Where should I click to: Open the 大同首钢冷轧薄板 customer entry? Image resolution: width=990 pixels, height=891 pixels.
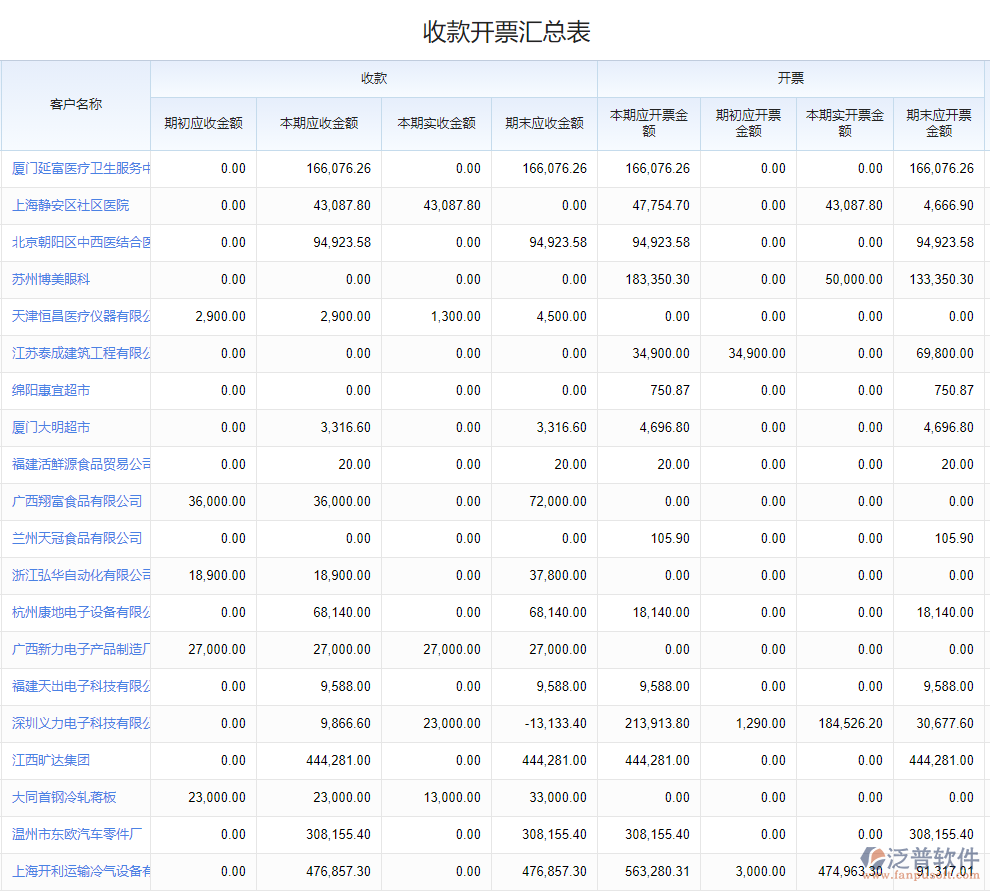point(64,797)
